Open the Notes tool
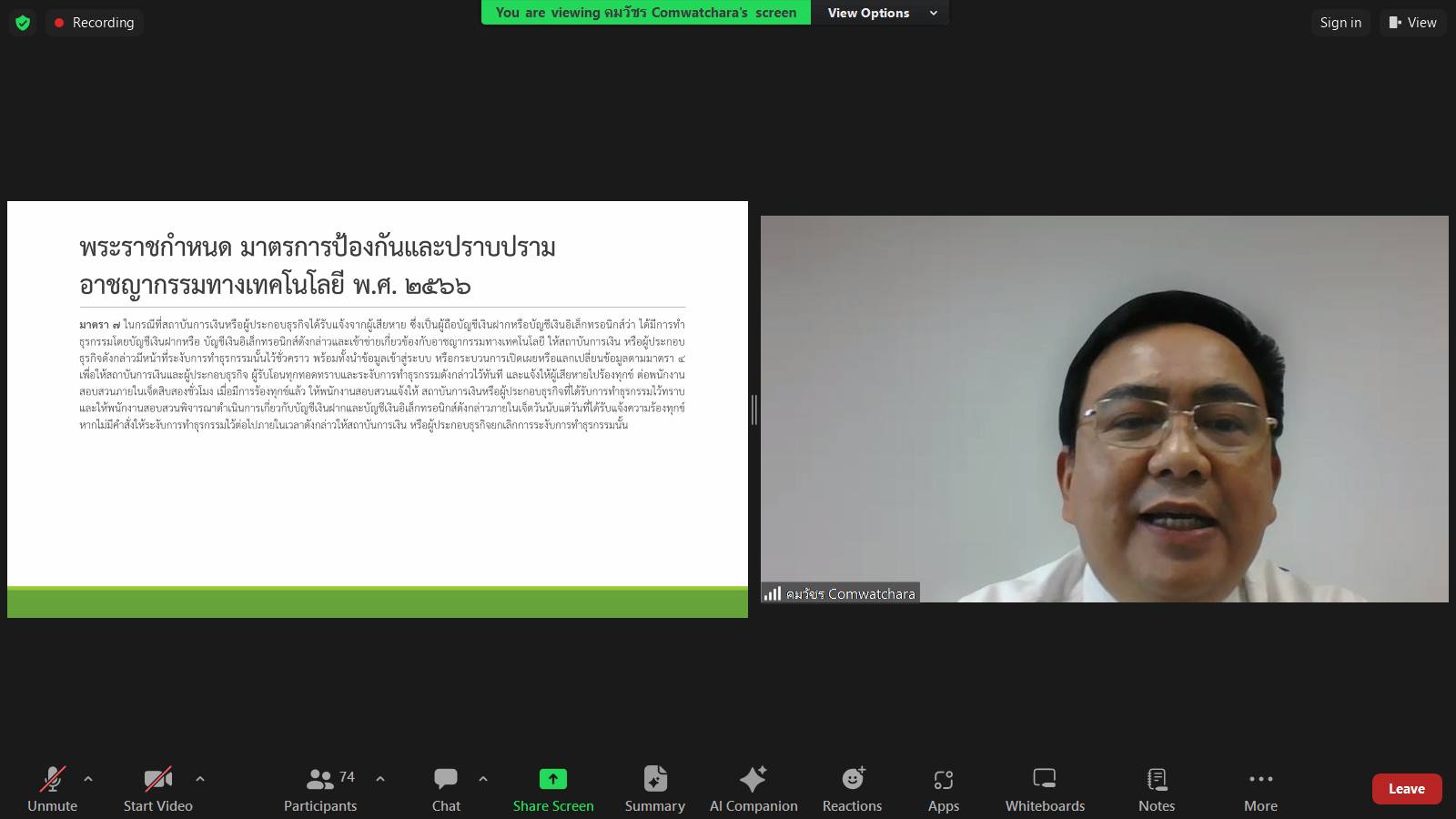The width and height of the screenshot is (1456, 819). pyautogui.click(x=1156, y=790)
